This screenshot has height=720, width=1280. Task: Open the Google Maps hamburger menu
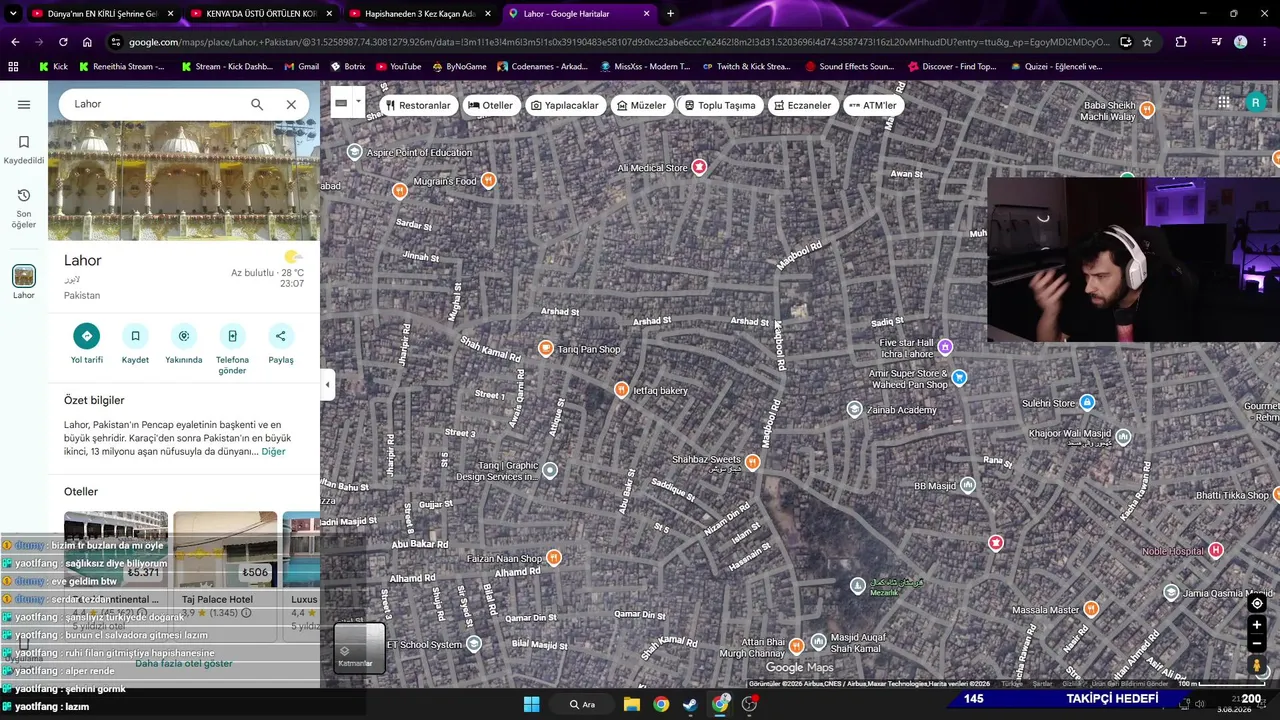(24, 104)
